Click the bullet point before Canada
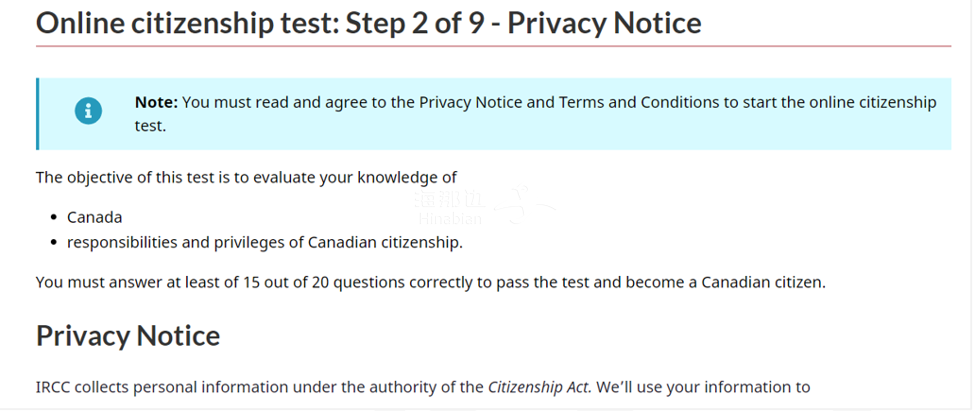Screen dimensions: 975x411 tap(53, 217)
